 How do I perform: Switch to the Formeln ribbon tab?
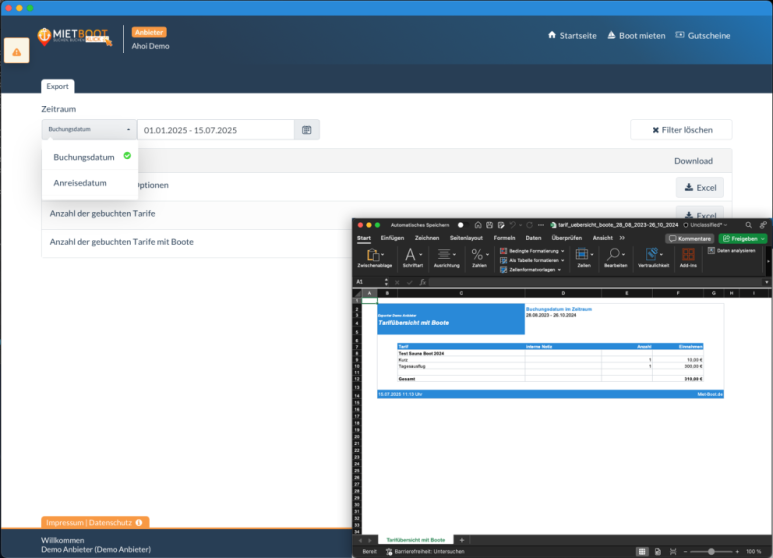pyautogui.click(x=504, y=238)
